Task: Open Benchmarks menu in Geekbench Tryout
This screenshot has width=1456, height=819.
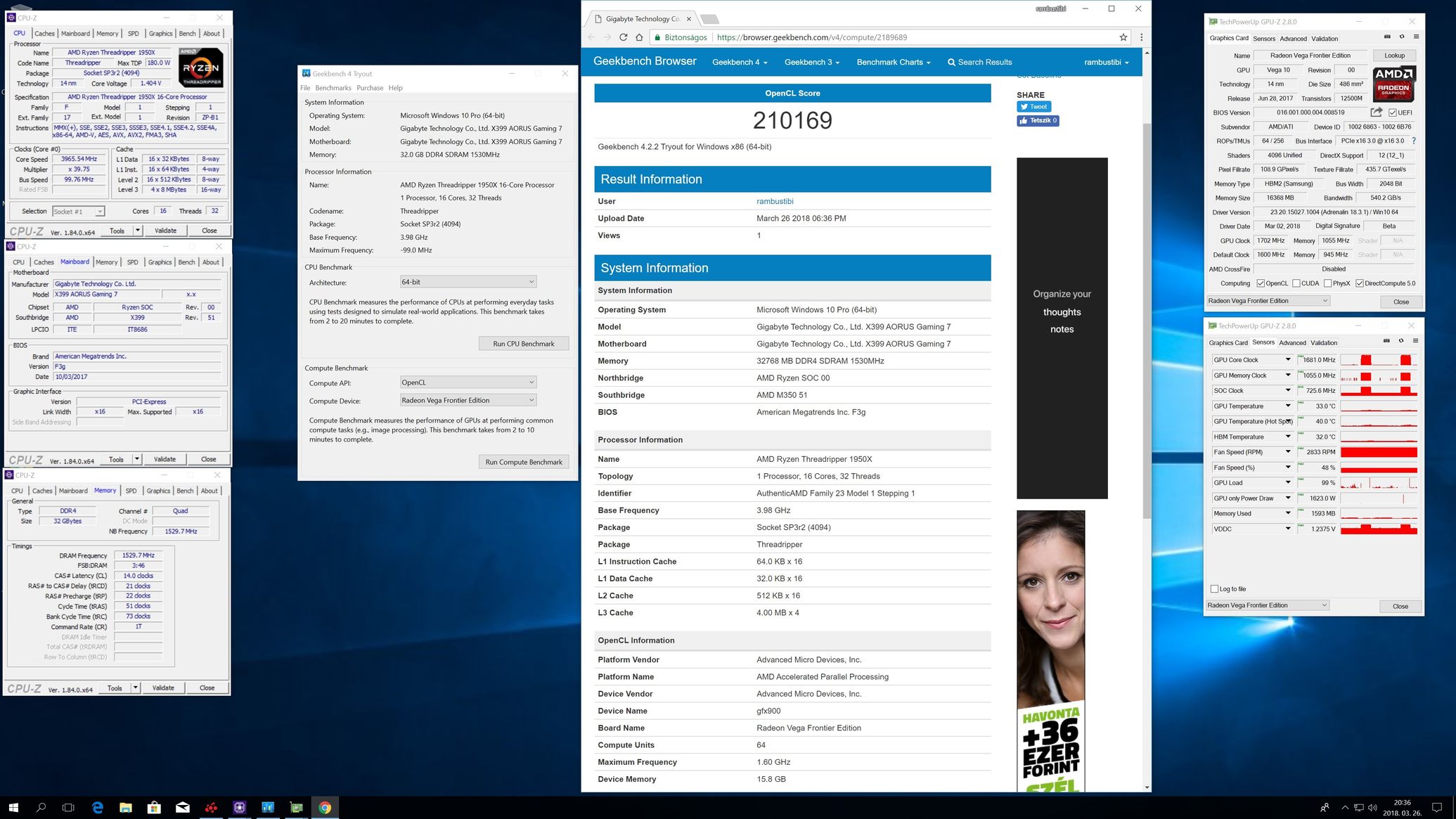Action: click(x=333, y=88)
